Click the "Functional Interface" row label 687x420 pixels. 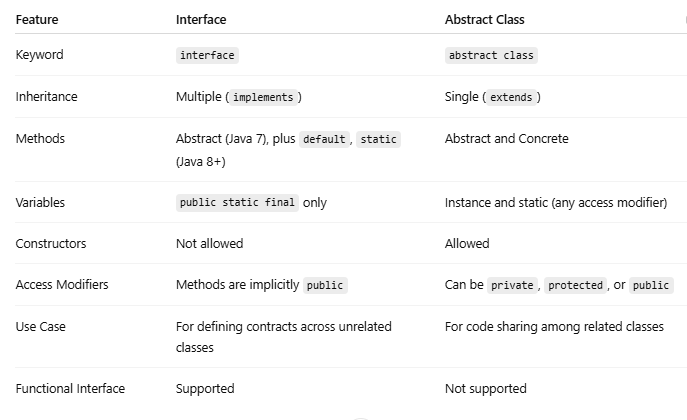pos(70,388)
